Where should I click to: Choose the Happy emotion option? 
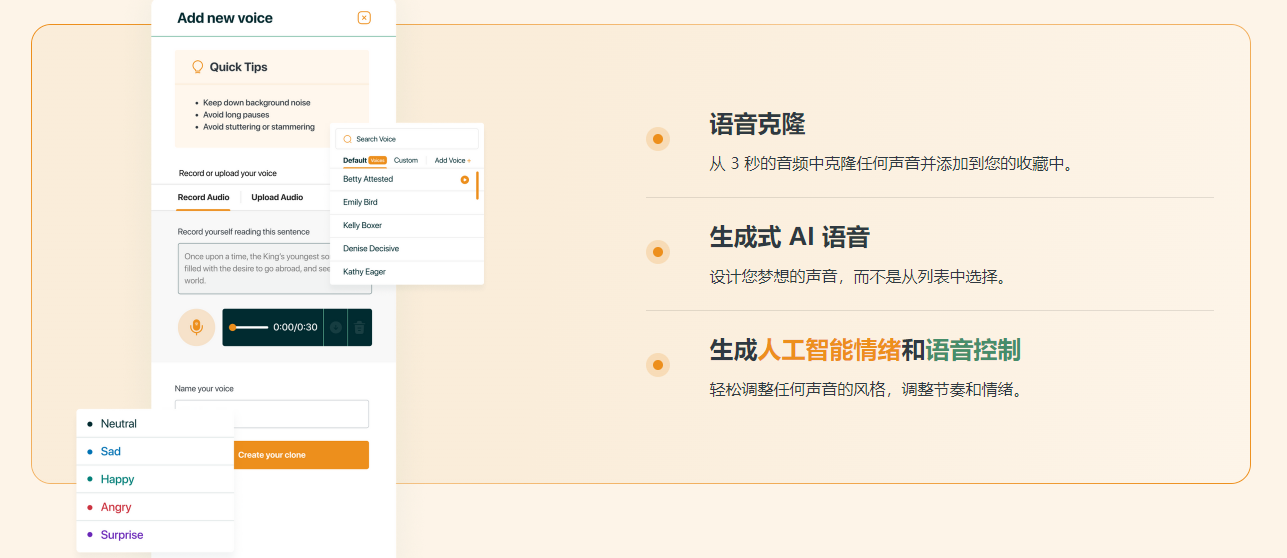tap(117, 479)
